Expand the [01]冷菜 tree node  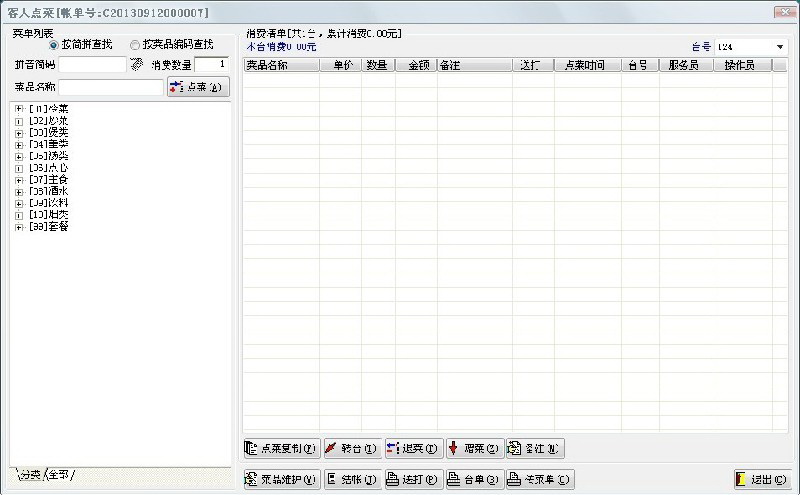[19, 109]
